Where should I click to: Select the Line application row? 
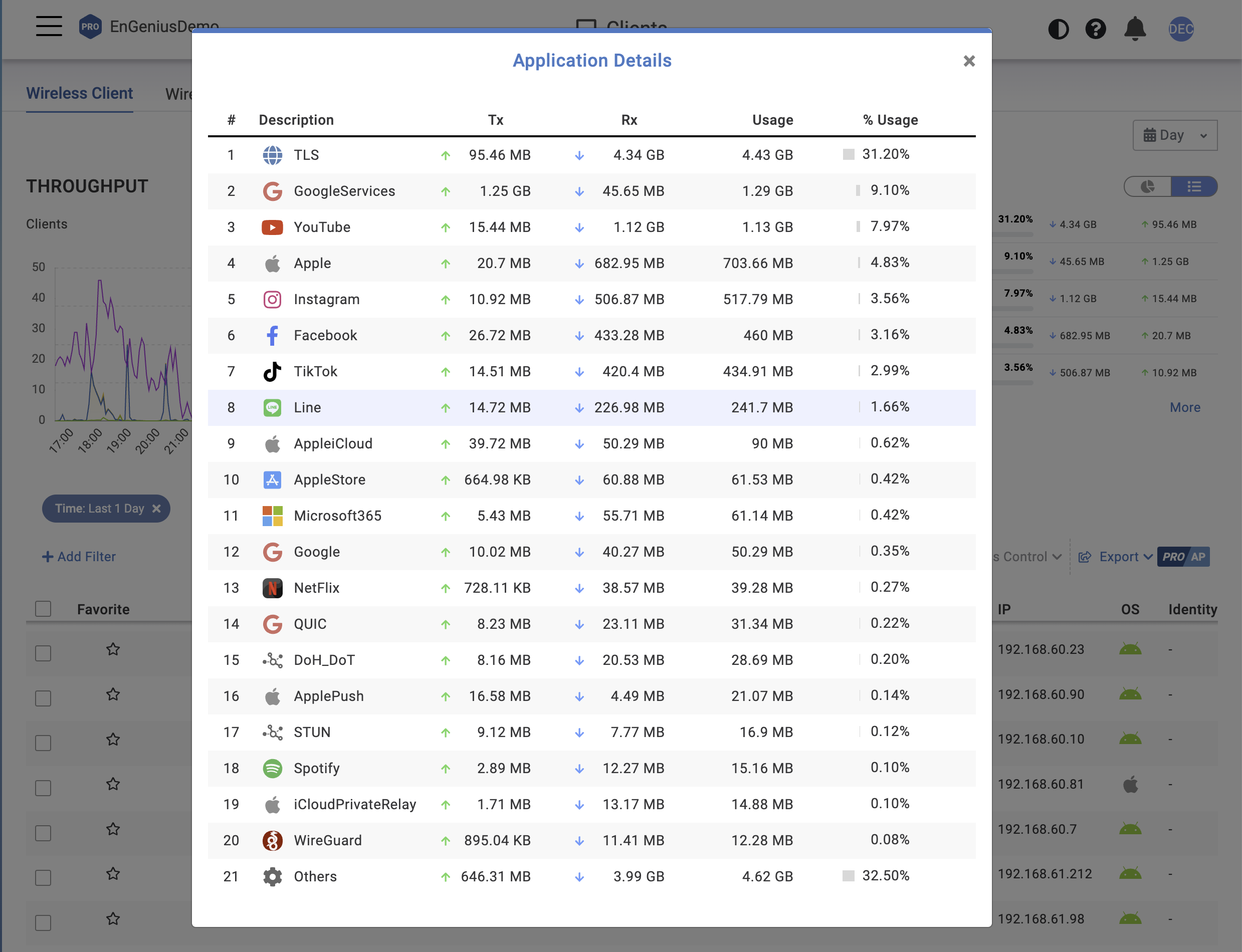[591, 408]
